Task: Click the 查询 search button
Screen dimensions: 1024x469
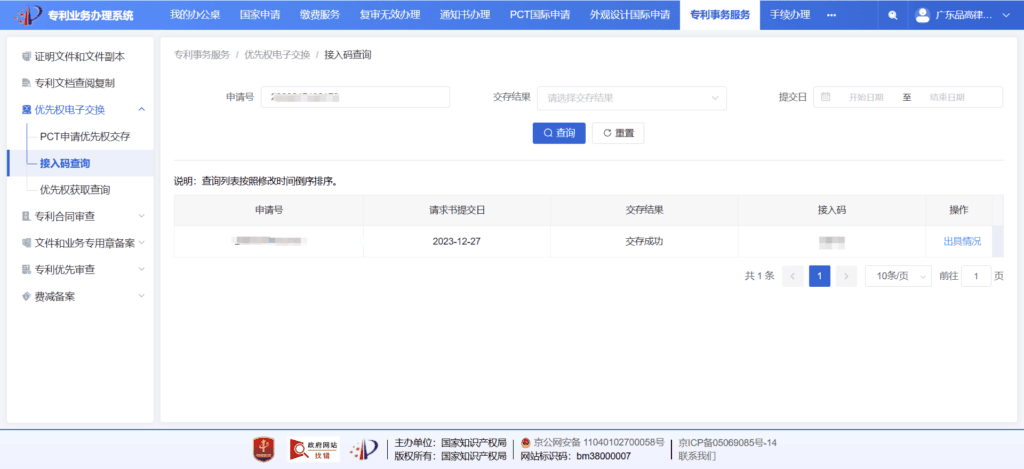Action: 559,133
